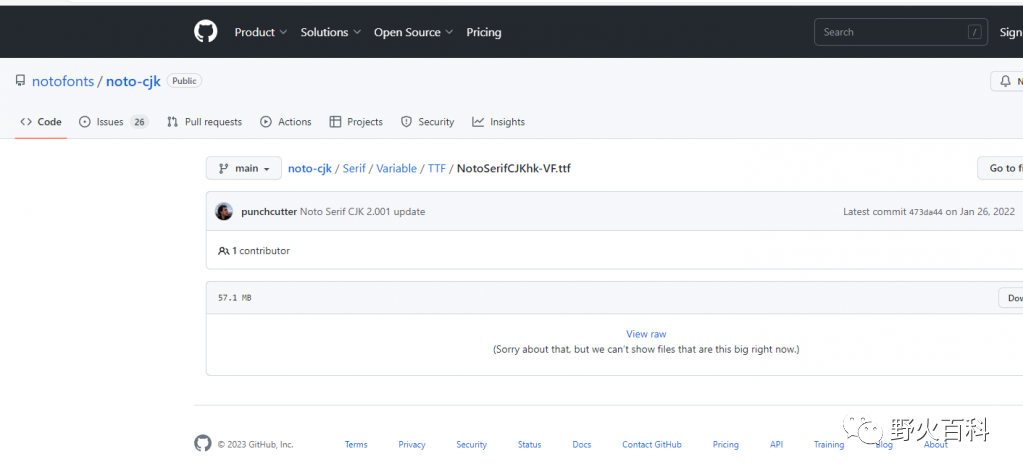1023x475 pixels.
Task: Open the notofonts owner link
Action: (63, 82)
